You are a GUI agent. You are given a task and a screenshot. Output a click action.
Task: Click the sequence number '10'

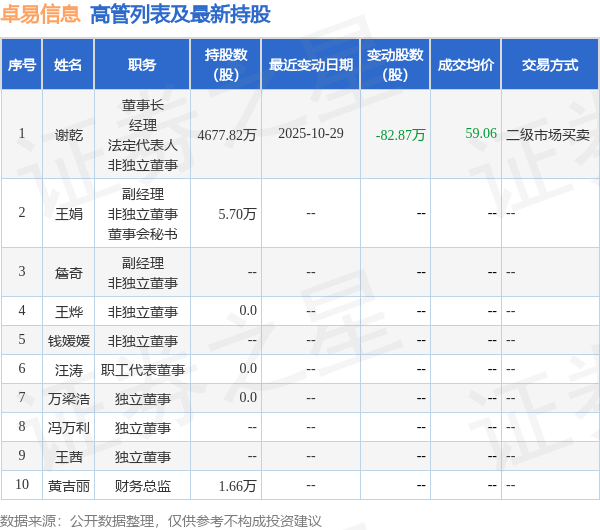tap(22, 484)
